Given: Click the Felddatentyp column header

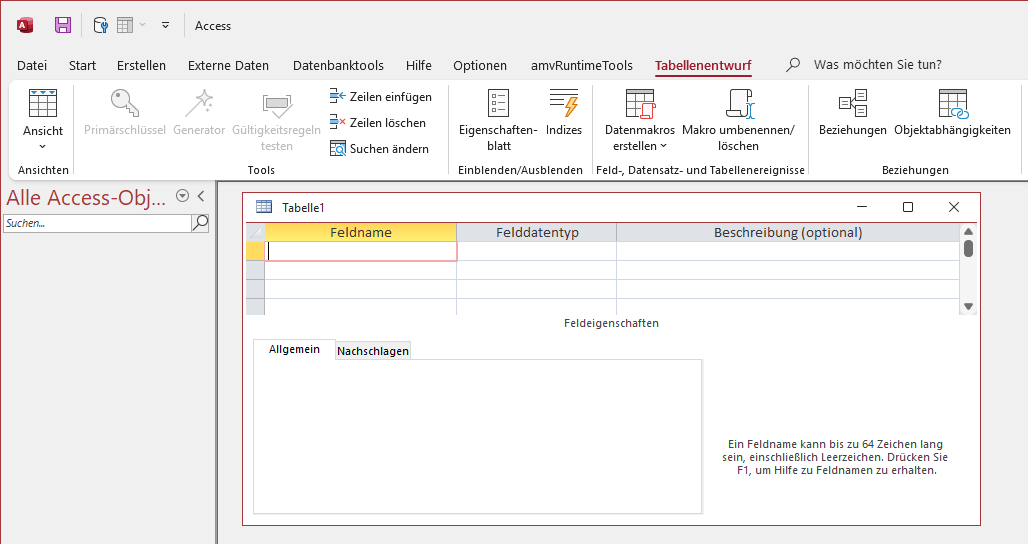Looking at the screenshot, I should (x=537, y=233).
